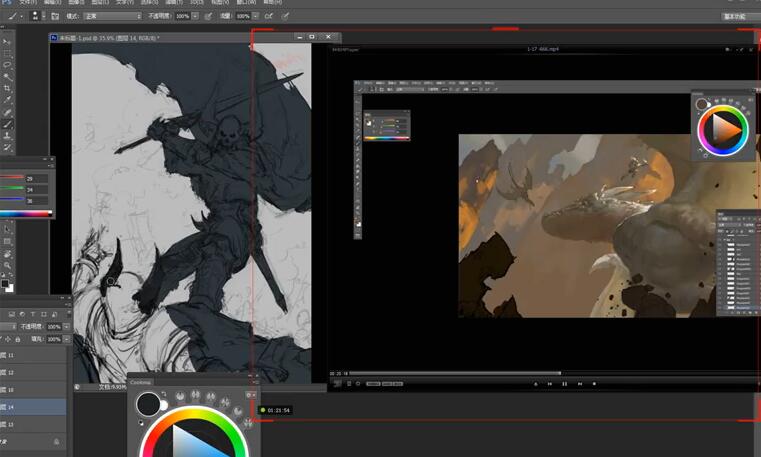Select the Move tool in Photoshop toolbar

7,42
